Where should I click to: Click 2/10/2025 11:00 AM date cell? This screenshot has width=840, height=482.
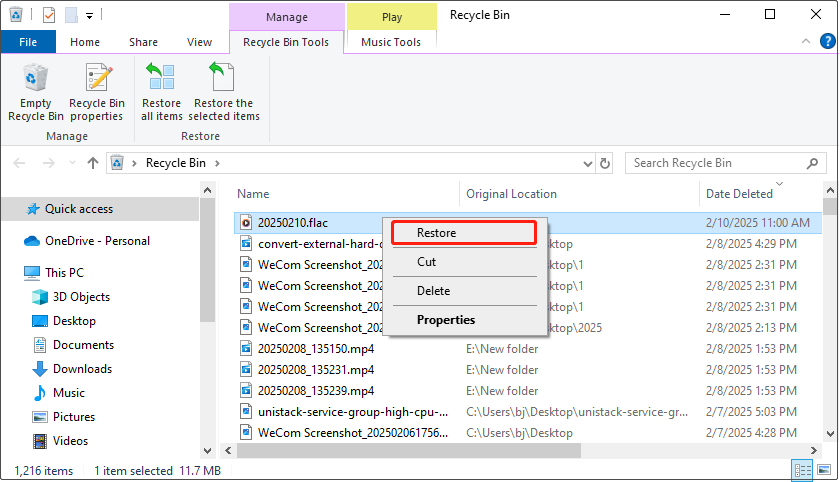758,223
